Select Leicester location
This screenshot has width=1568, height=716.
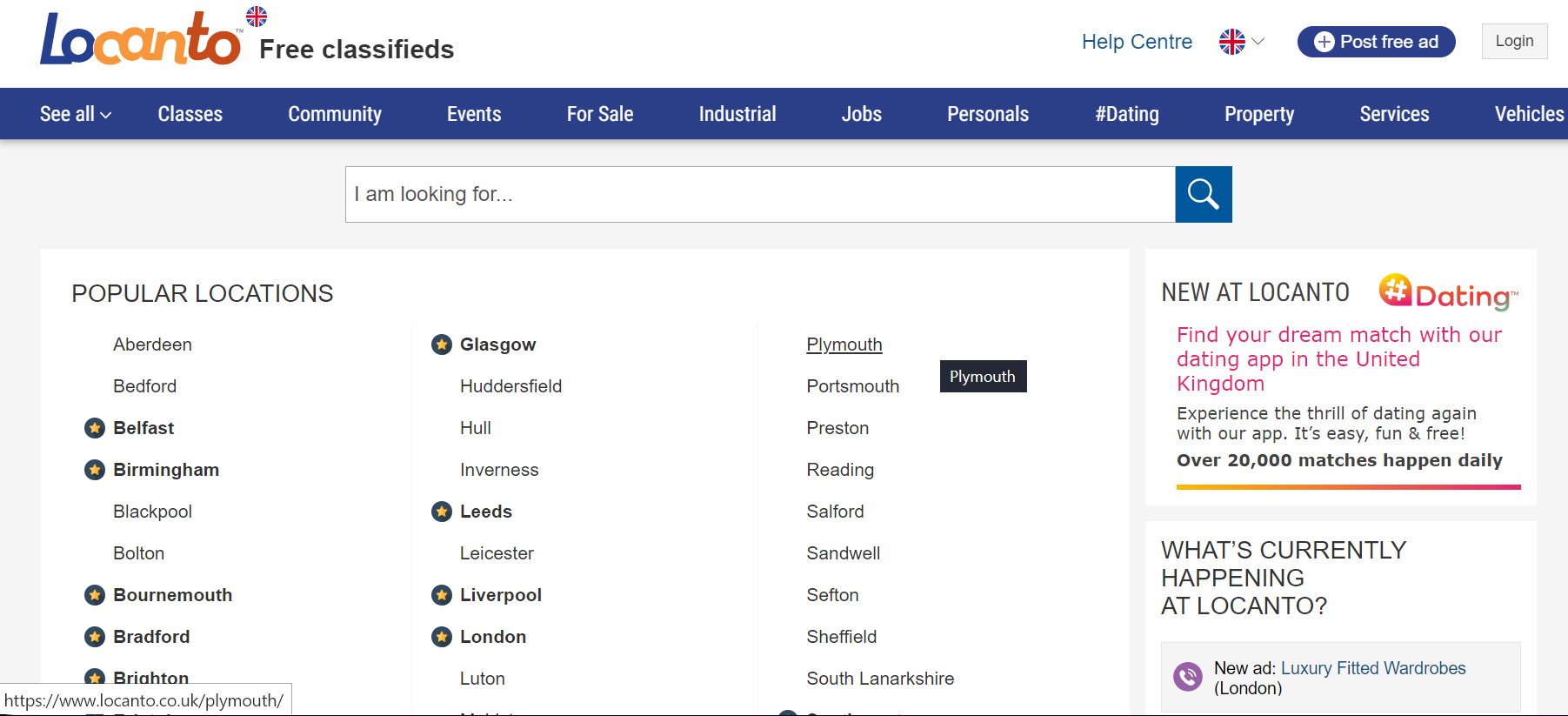(x=497, y=553)
